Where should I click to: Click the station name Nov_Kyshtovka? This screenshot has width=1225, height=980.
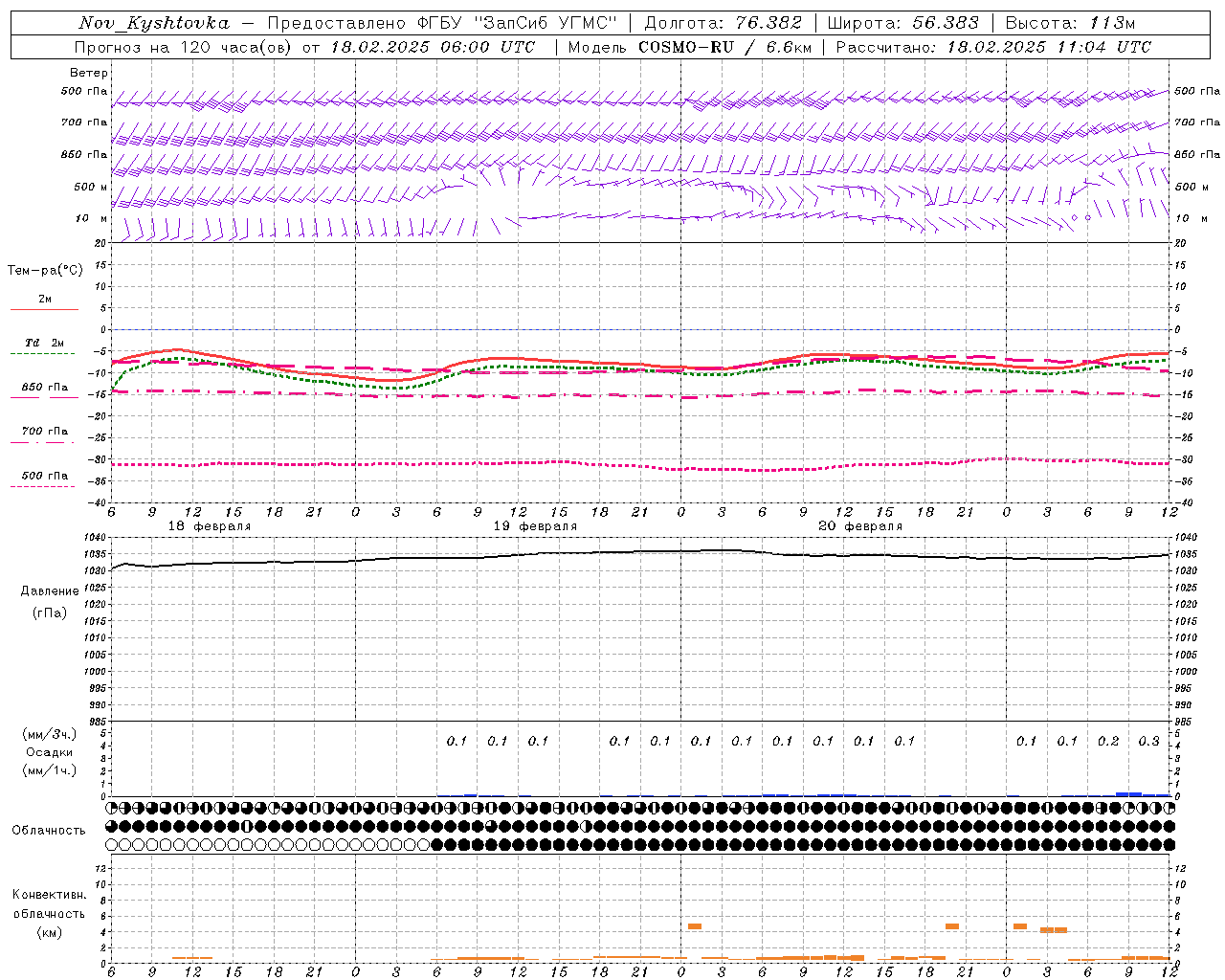(154, 23)
